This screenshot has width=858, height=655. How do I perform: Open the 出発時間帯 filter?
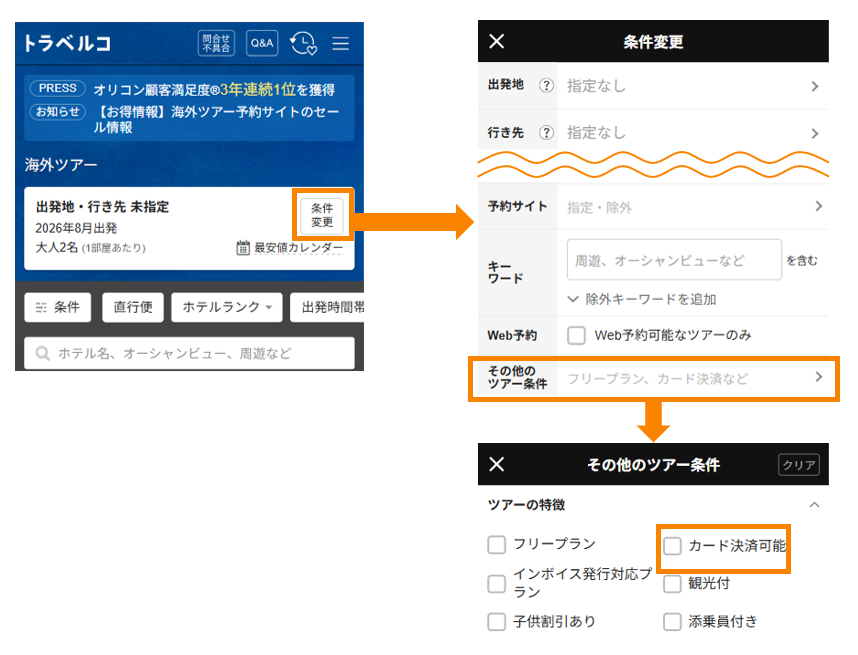tap(327, 307)
